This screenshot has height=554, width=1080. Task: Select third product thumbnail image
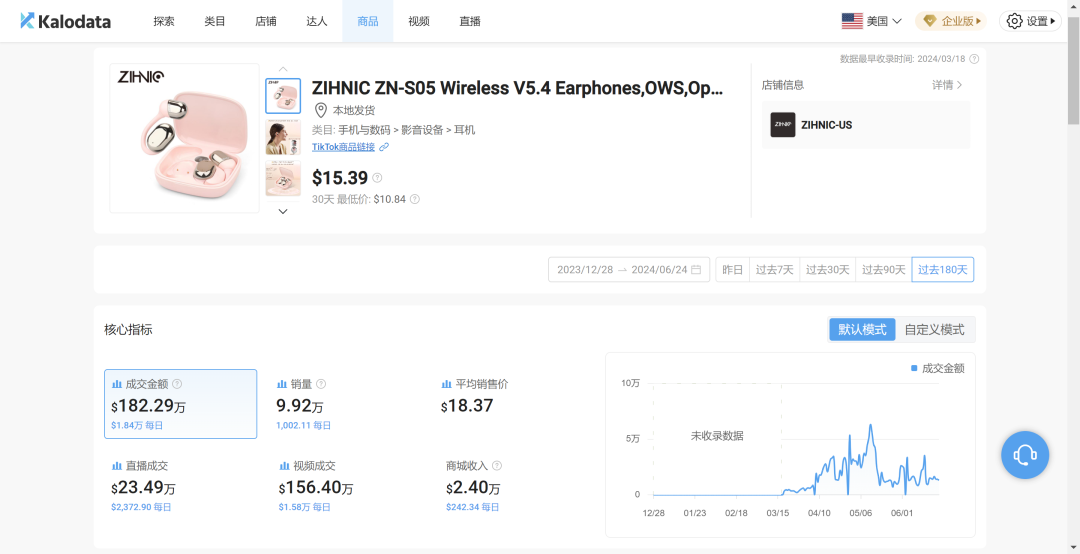283,178
